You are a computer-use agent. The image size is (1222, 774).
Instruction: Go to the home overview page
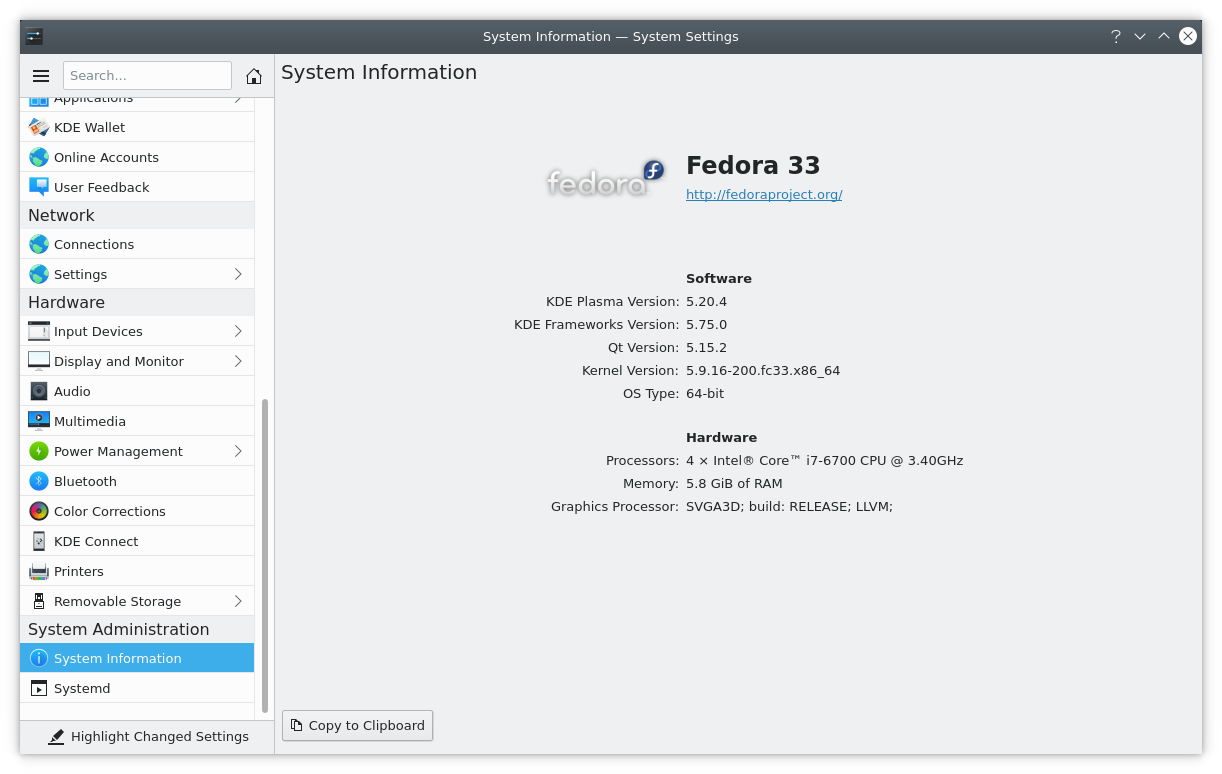click(x=254, y=76)
